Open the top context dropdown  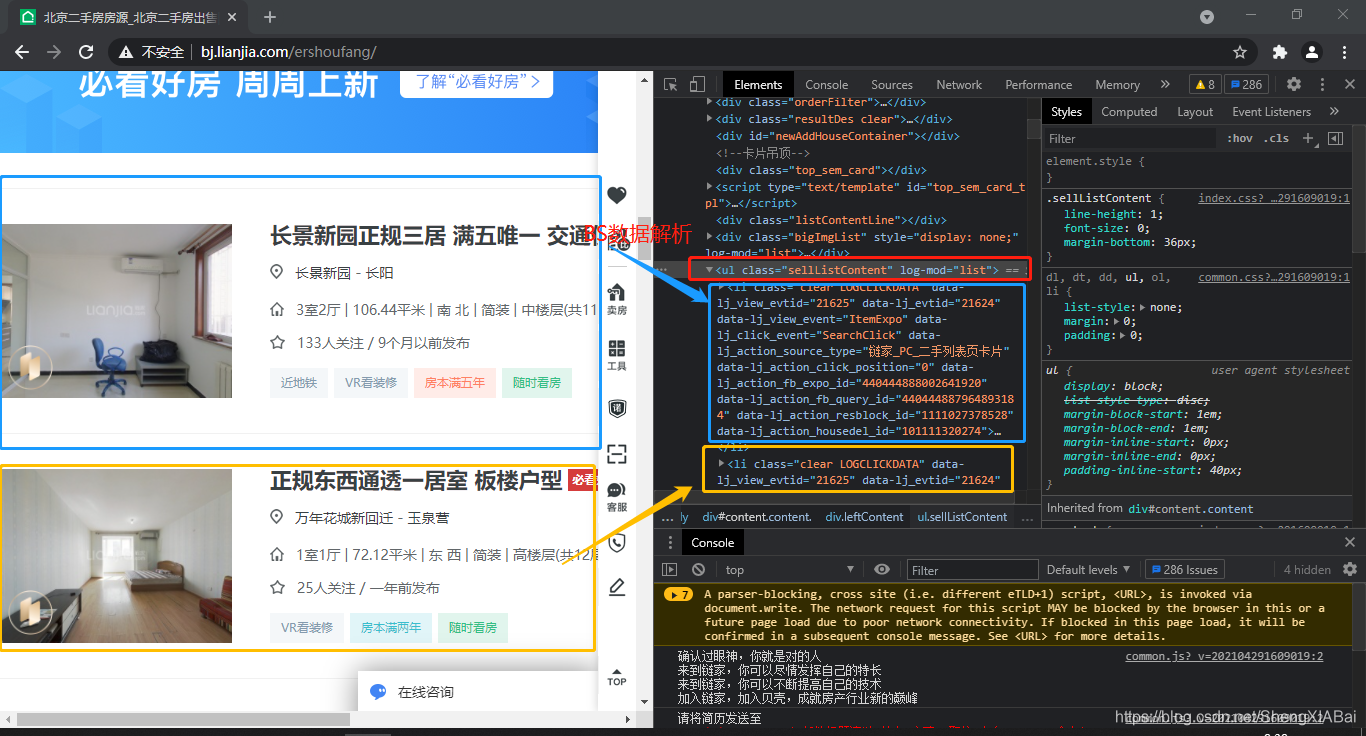(789, 569)
